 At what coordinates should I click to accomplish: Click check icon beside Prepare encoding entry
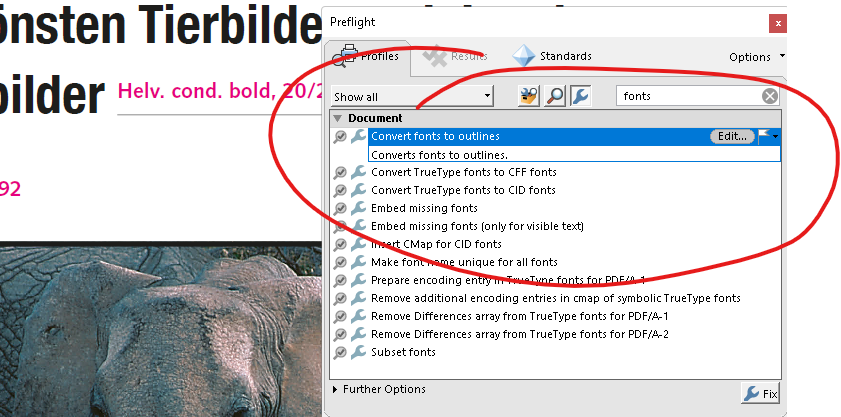340,281
